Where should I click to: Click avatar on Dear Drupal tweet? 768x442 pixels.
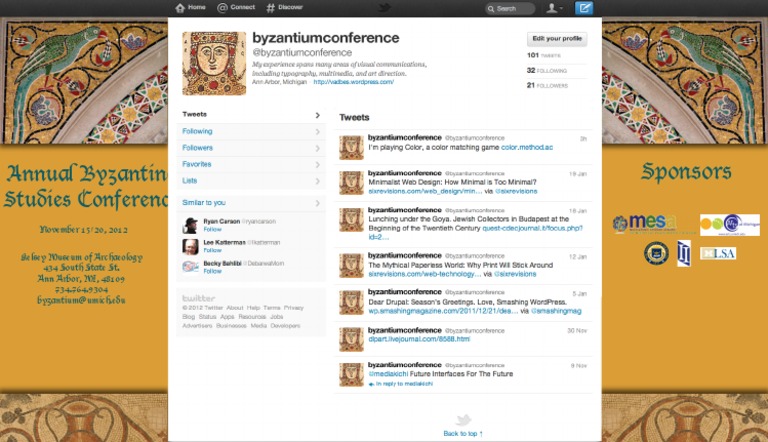point(351,302)
